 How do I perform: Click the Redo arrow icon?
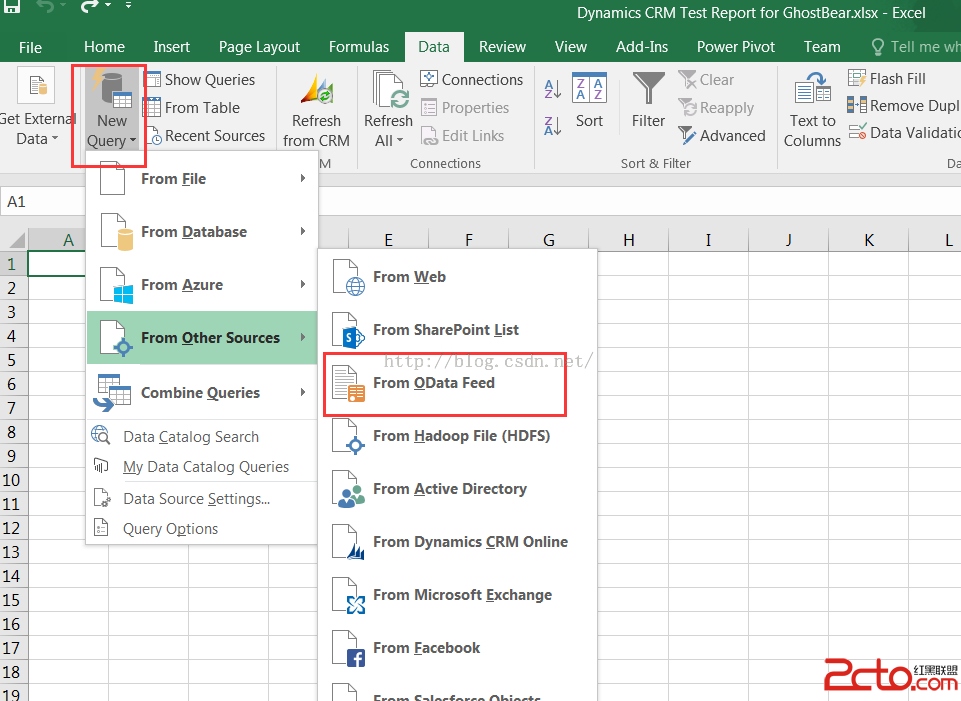[x=89, y=6]
